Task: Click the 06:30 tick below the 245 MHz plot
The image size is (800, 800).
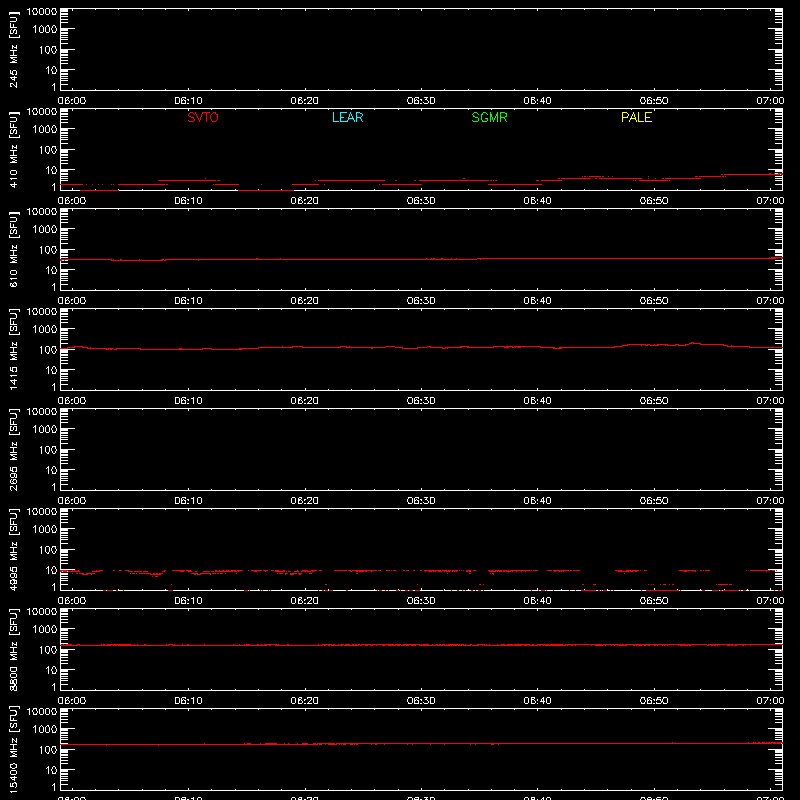Action: point(421,101)
